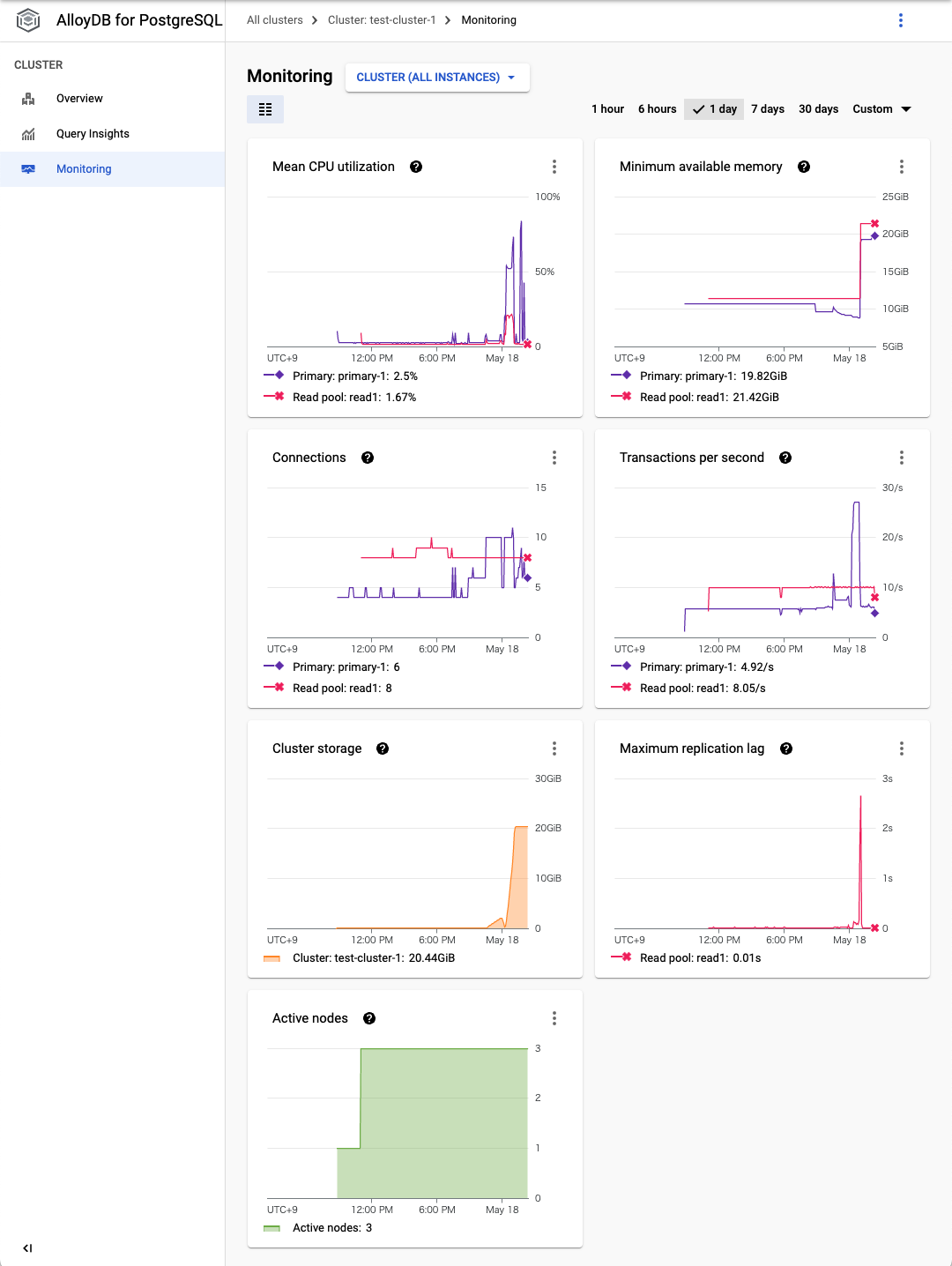Collapse the left navigation panel
Image resolution: width=952 pixels, height=1266 pixels.
(x=28, y=1247)
